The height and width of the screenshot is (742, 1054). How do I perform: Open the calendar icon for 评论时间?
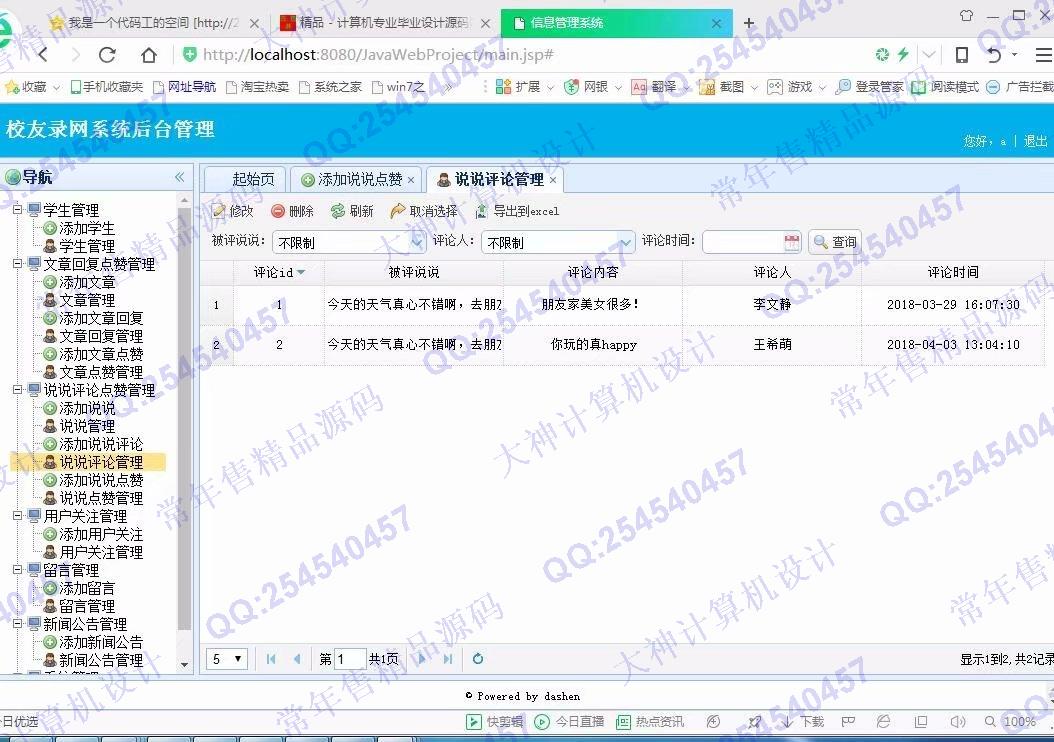click(792, 242)
